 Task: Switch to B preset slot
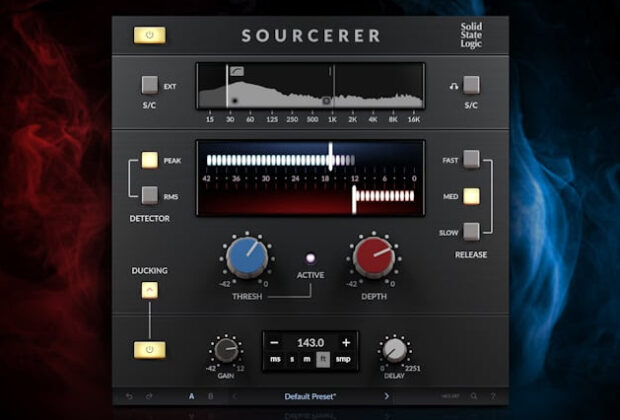point(211,396)
